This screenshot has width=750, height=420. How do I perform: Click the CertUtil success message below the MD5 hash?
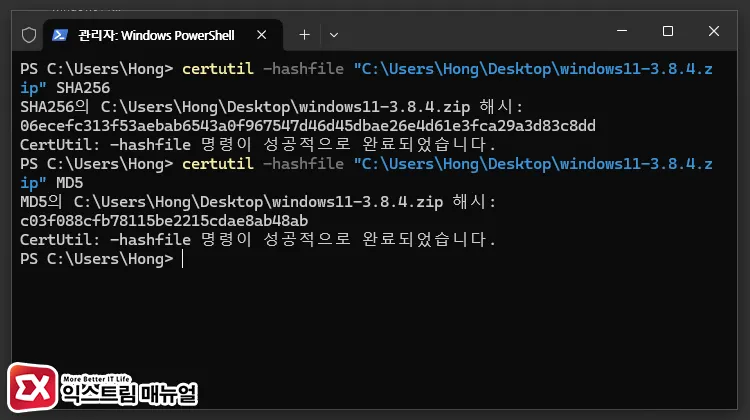click(x=258, y=239)
